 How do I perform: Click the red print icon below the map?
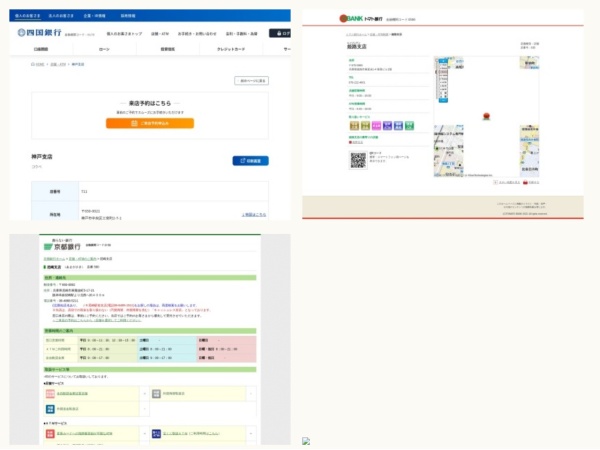525,183
